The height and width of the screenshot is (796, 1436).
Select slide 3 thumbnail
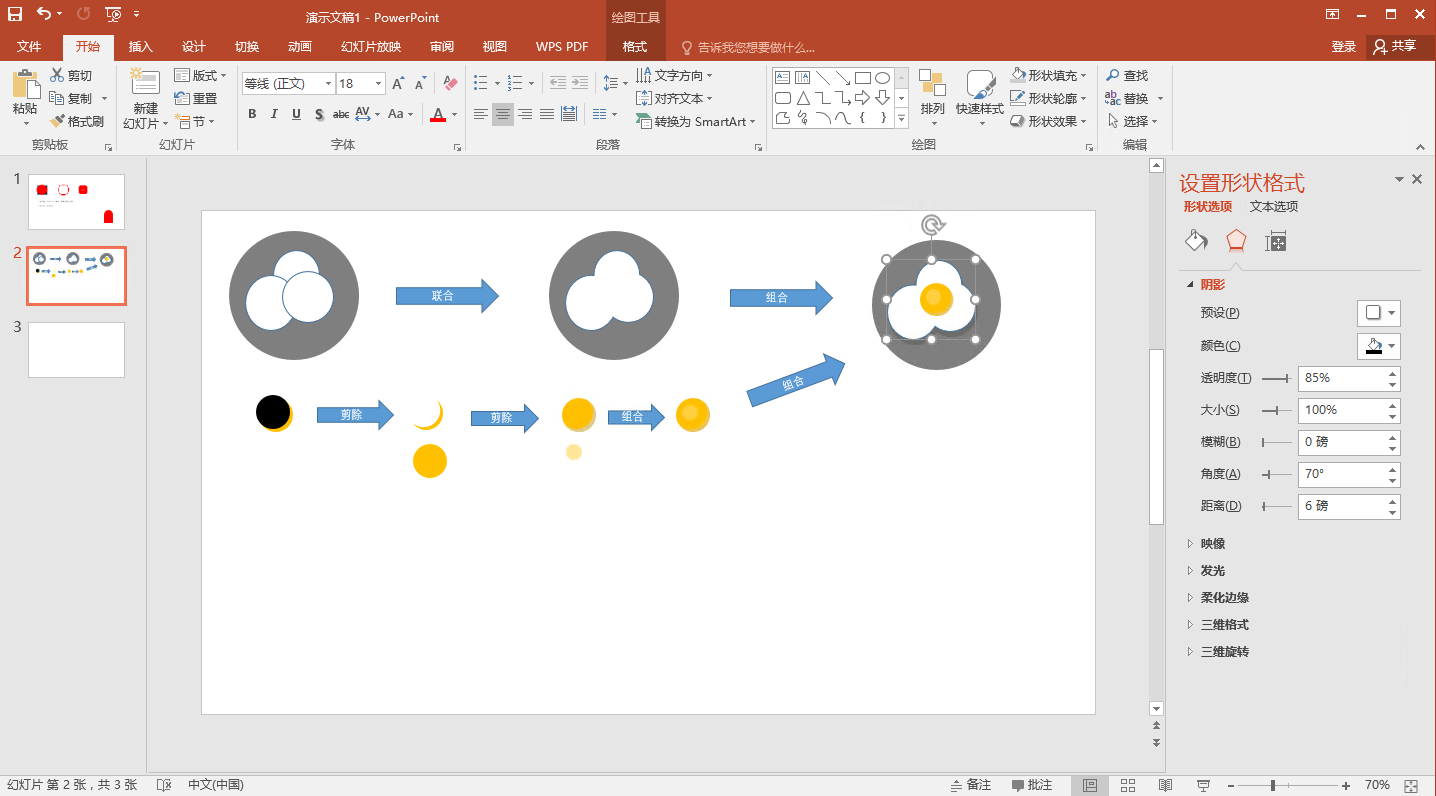(76, 350)
